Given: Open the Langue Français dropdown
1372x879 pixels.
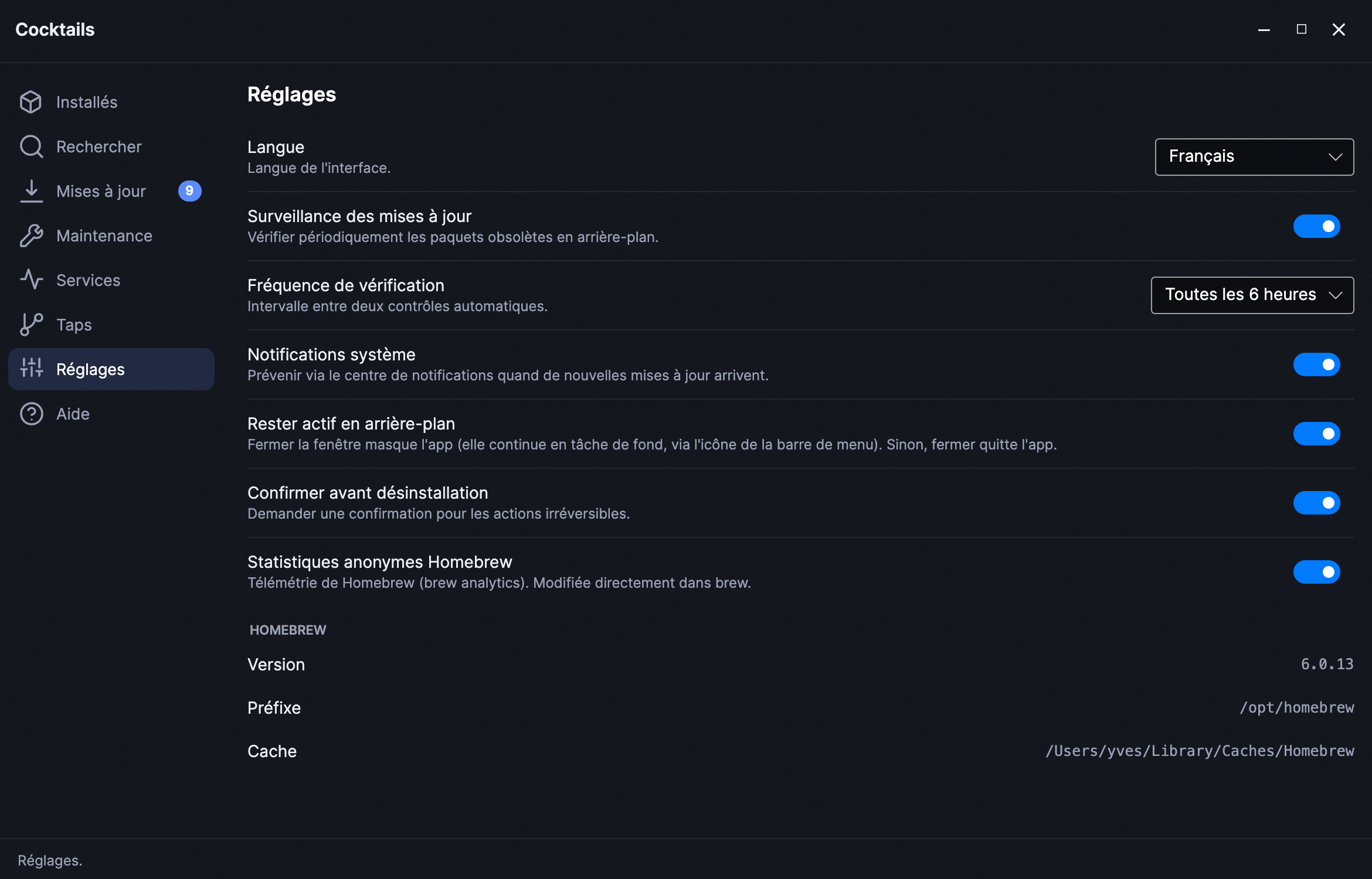Looking at the screenshot, I should 1254,156.
